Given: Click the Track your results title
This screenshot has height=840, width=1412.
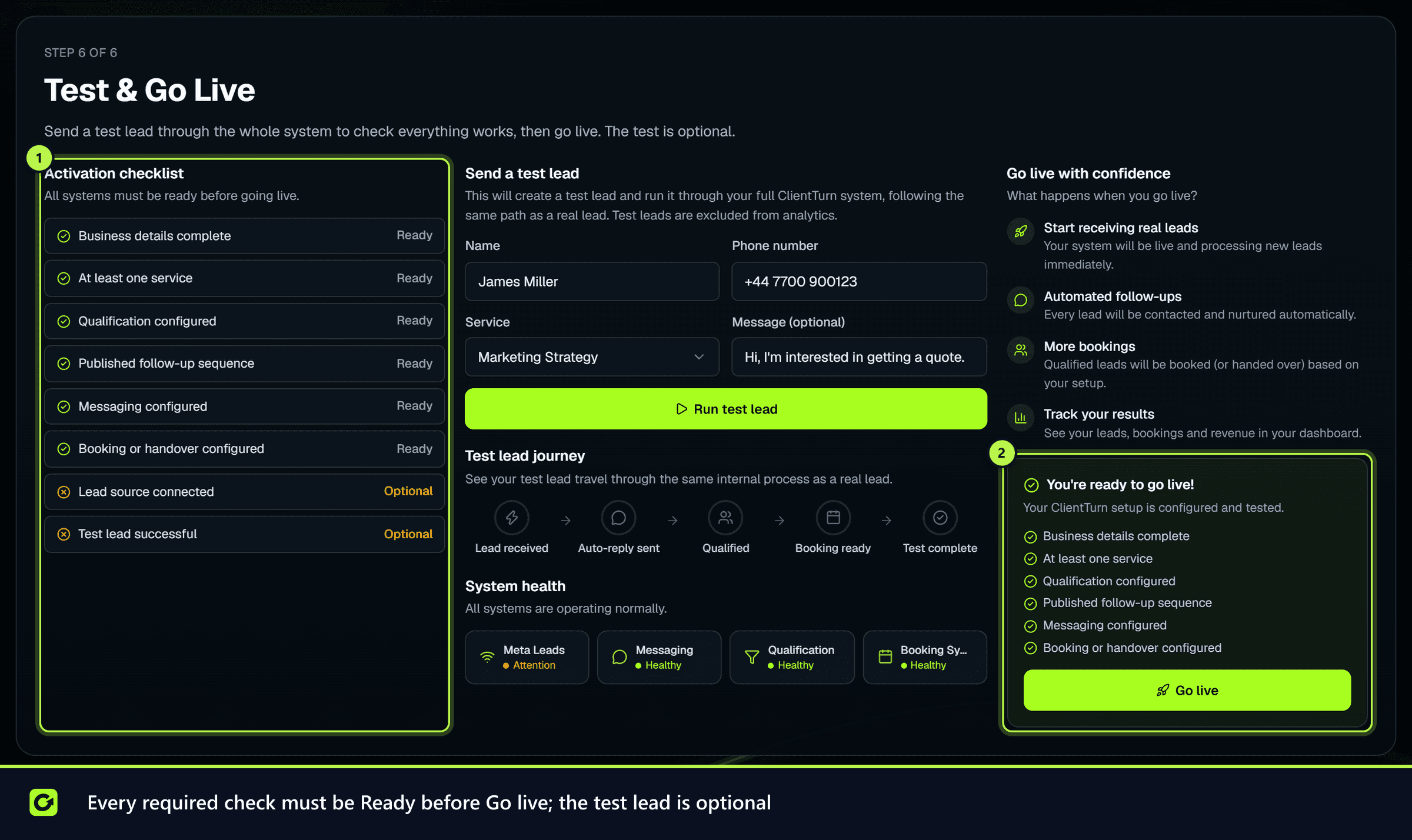Looking at the screenshot, I should (x=1099, y=414).
